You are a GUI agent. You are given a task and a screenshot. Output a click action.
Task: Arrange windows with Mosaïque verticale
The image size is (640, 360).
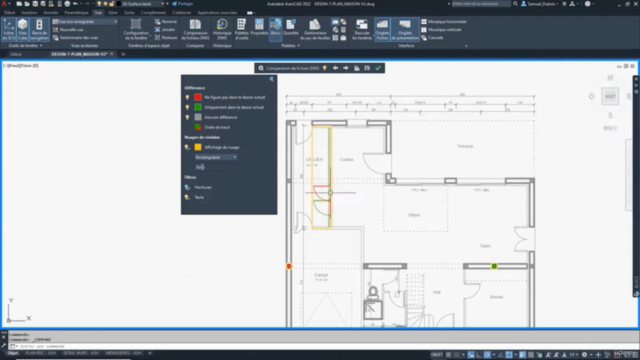(x=441, y=30)
